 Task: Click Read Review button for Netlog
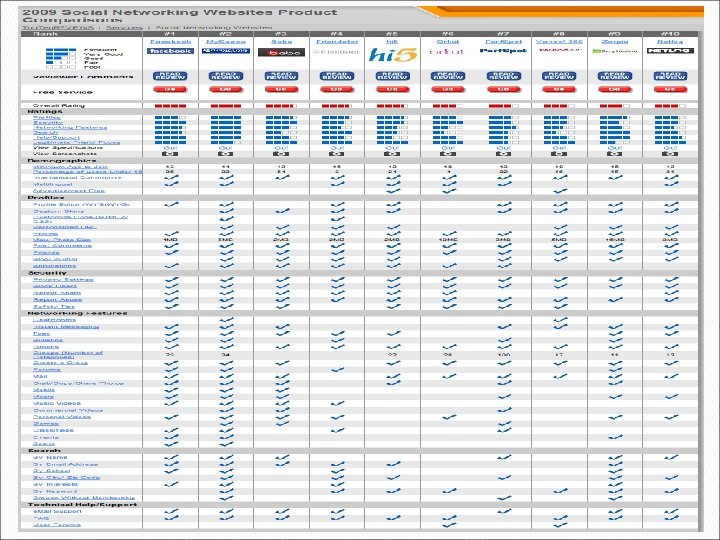(x=670, y=76)
